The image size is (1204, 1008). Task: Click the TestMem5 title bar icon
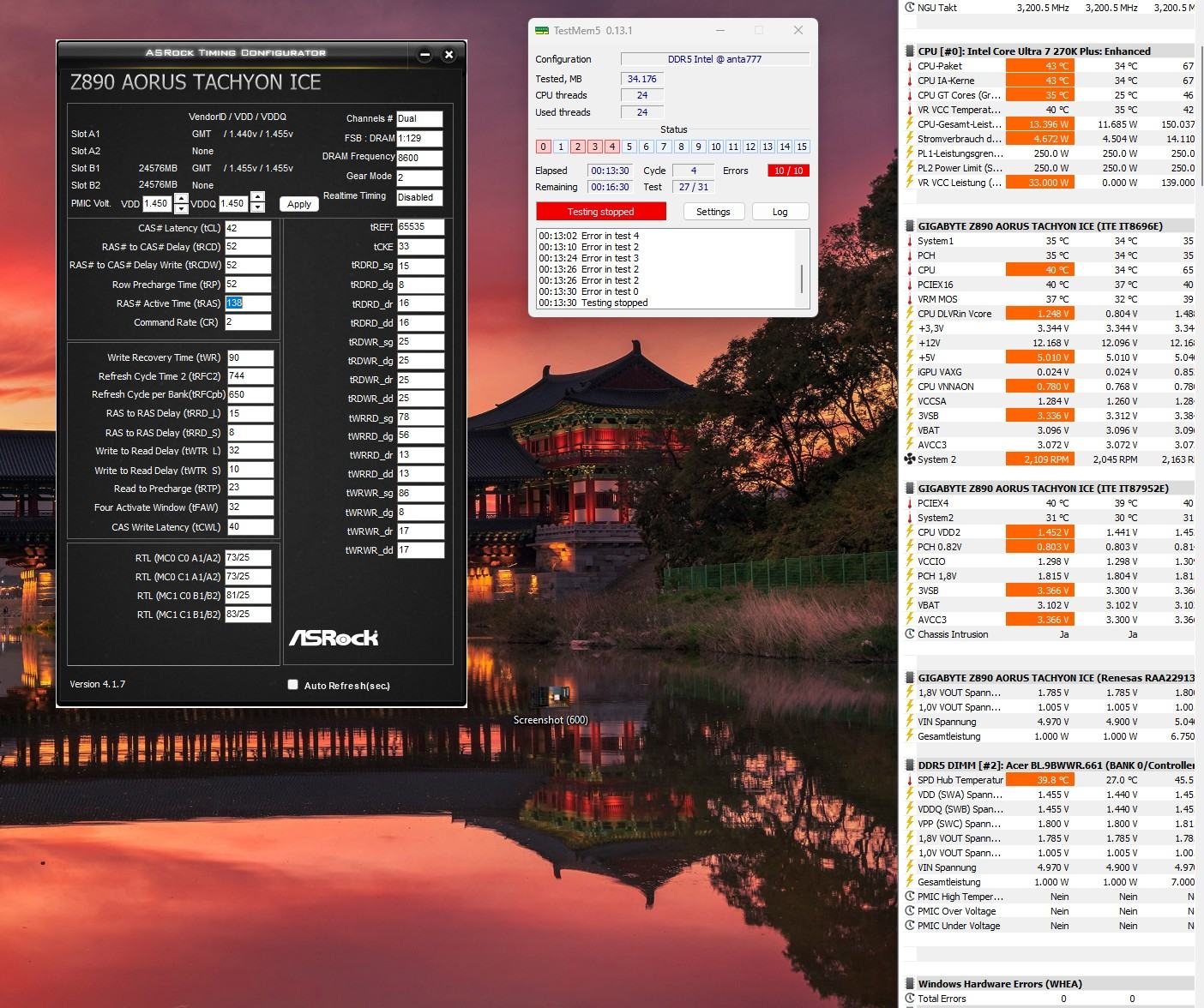coord(541,30)
